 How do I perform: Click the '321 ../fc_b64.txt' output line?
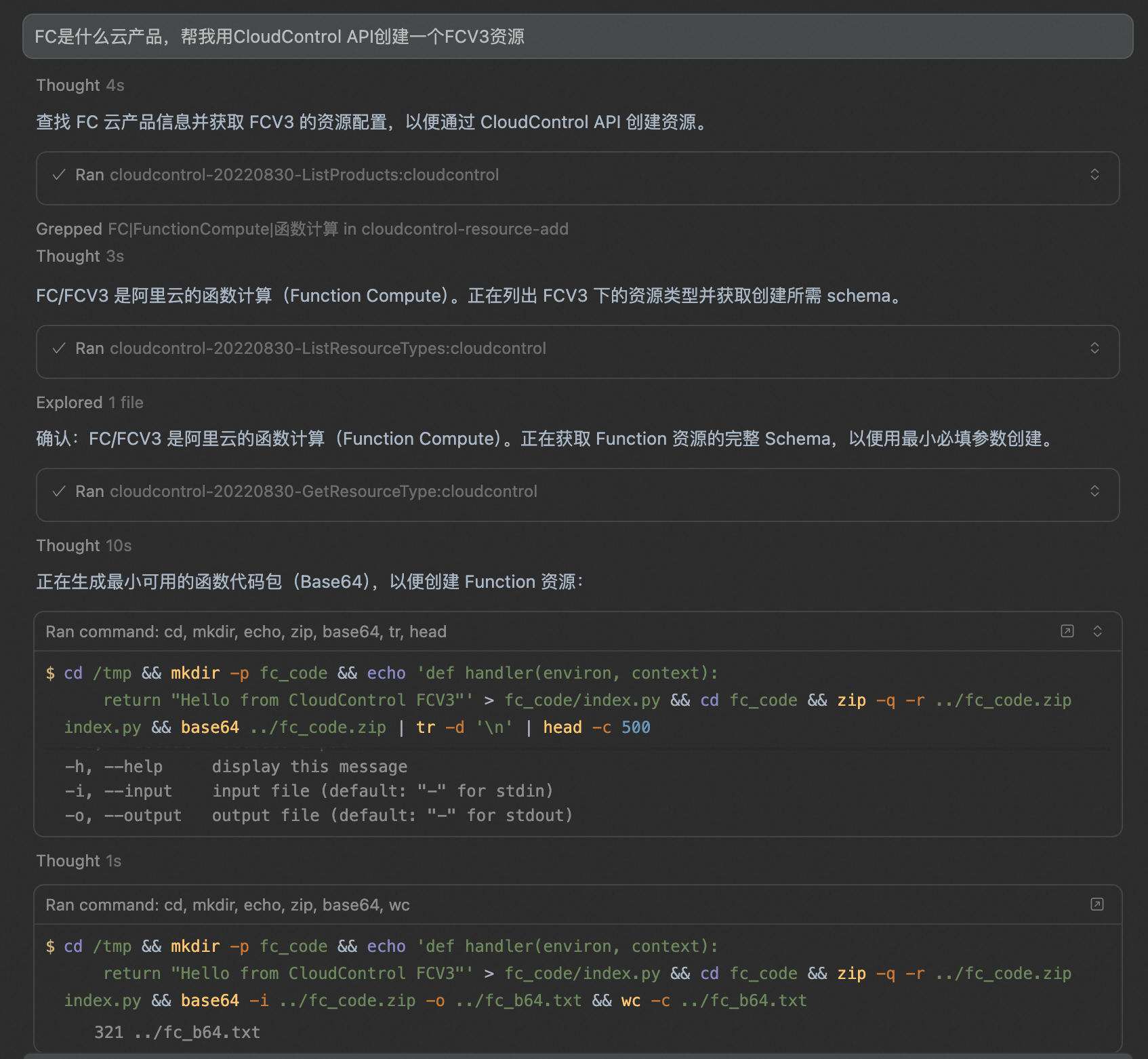(177, 1033)
